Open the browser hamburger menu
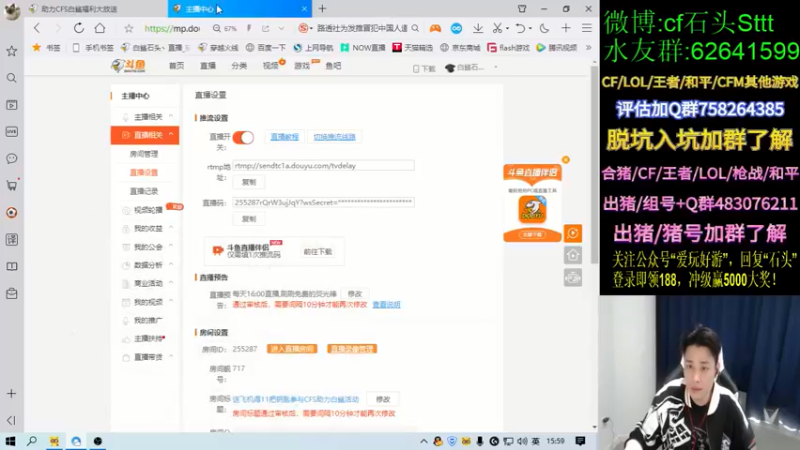Screen dimensions: 800x450 [587, 29]
